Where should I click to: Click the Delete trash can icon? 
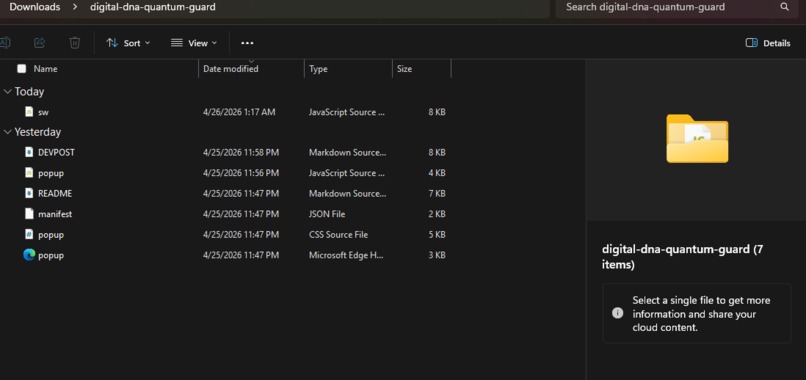point(75,43)
